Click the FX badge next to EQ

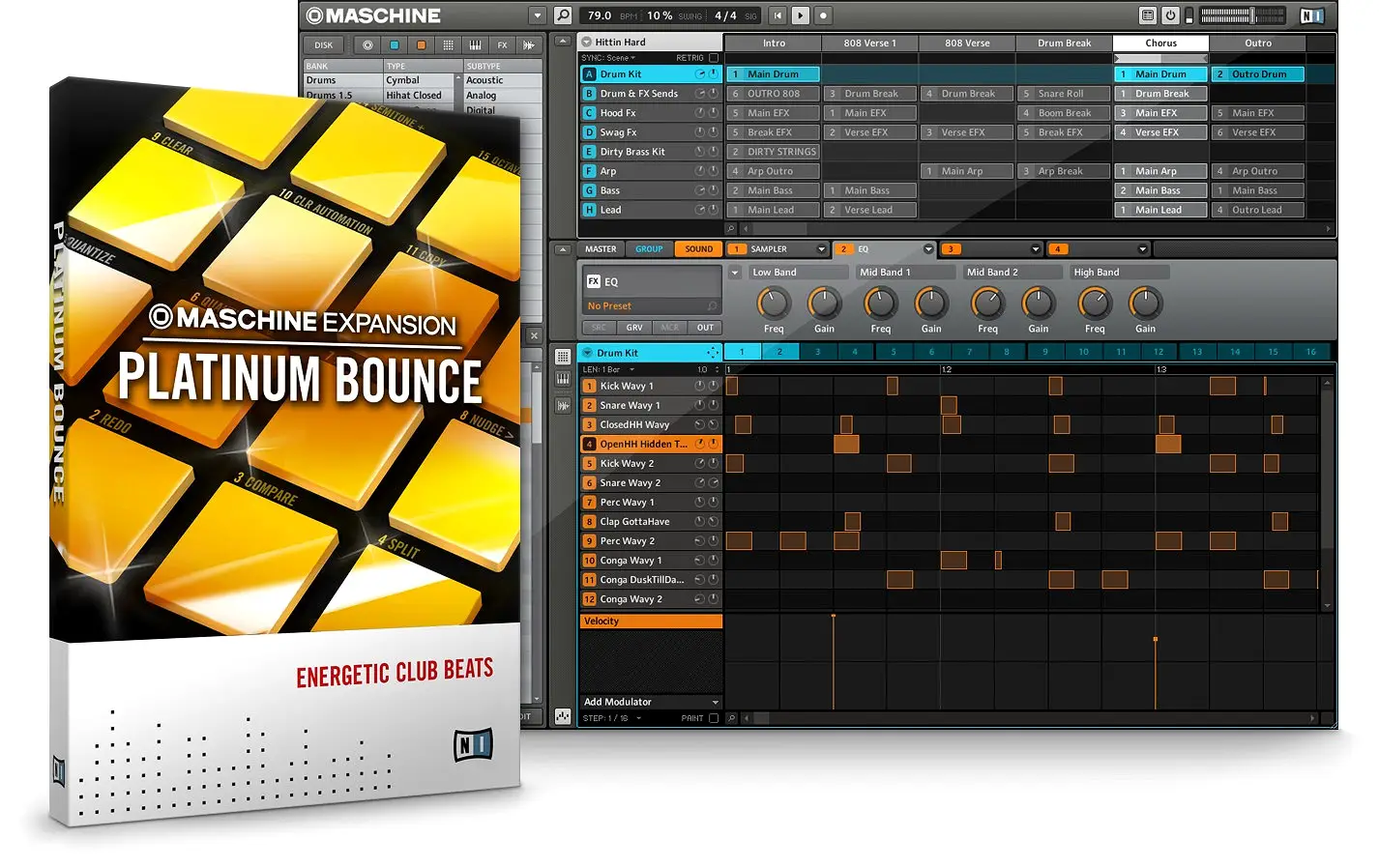(x=594, y=281)
